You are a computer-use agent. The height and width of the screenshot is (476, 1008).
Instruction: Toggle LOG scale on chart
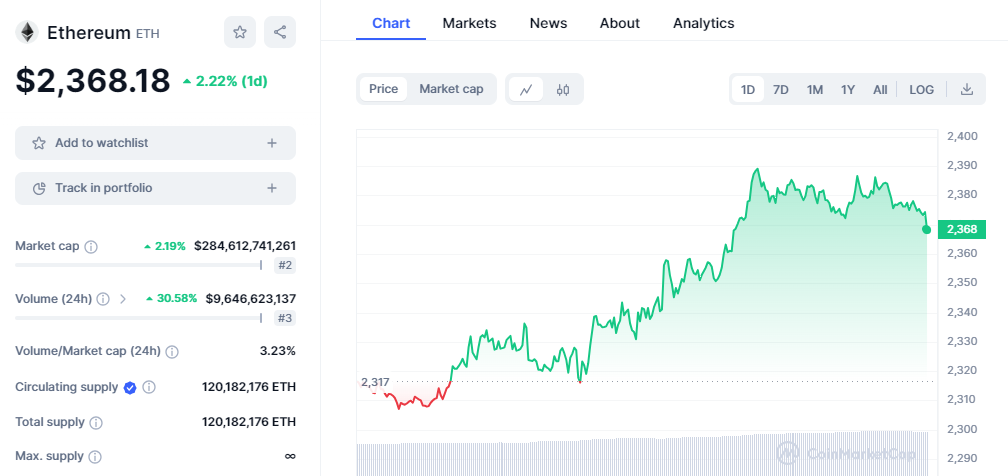tap(921, 89)
